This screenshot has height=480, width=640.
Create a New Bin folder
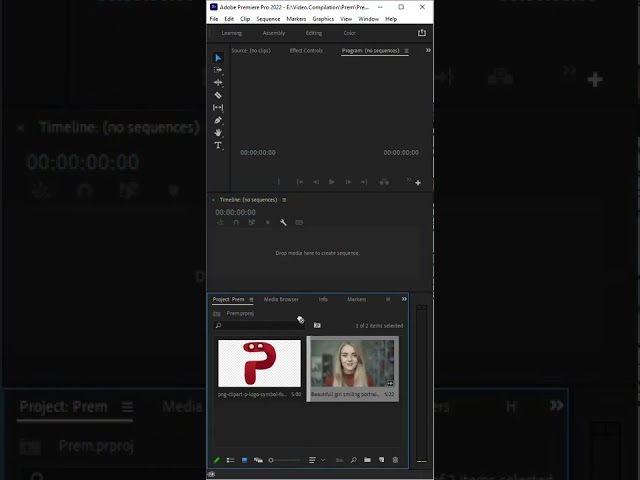pyautogui.click(x=367, y=460)
